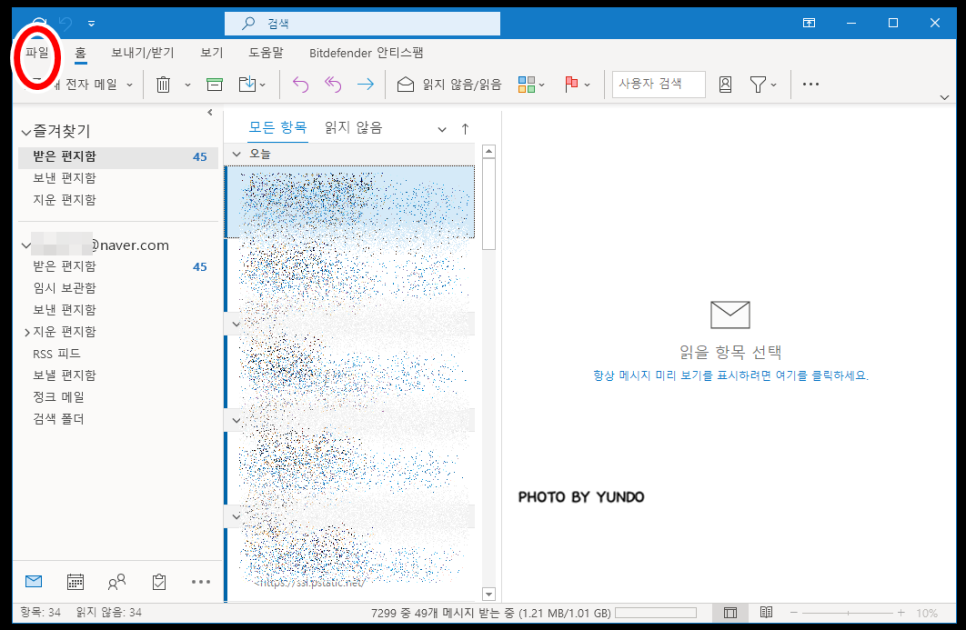Select the 홈 ribbon tab
This screenshot has height=630, width=966.
(x=81, y=53)
